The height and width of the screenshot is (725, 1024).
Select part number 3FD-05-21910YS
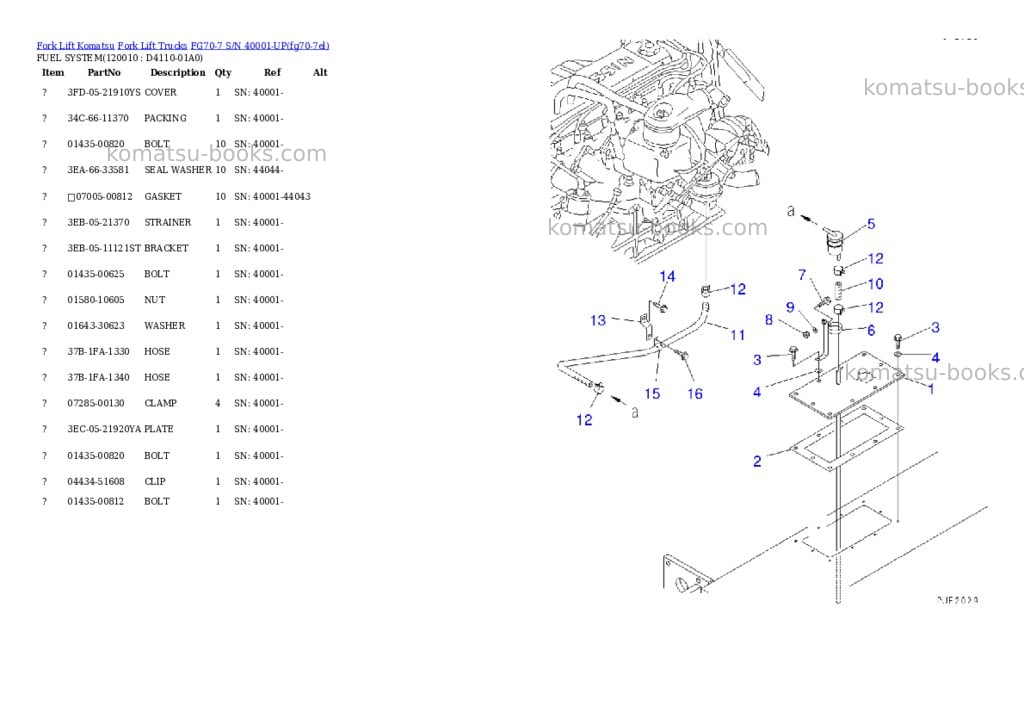click(x=104, y=93)
